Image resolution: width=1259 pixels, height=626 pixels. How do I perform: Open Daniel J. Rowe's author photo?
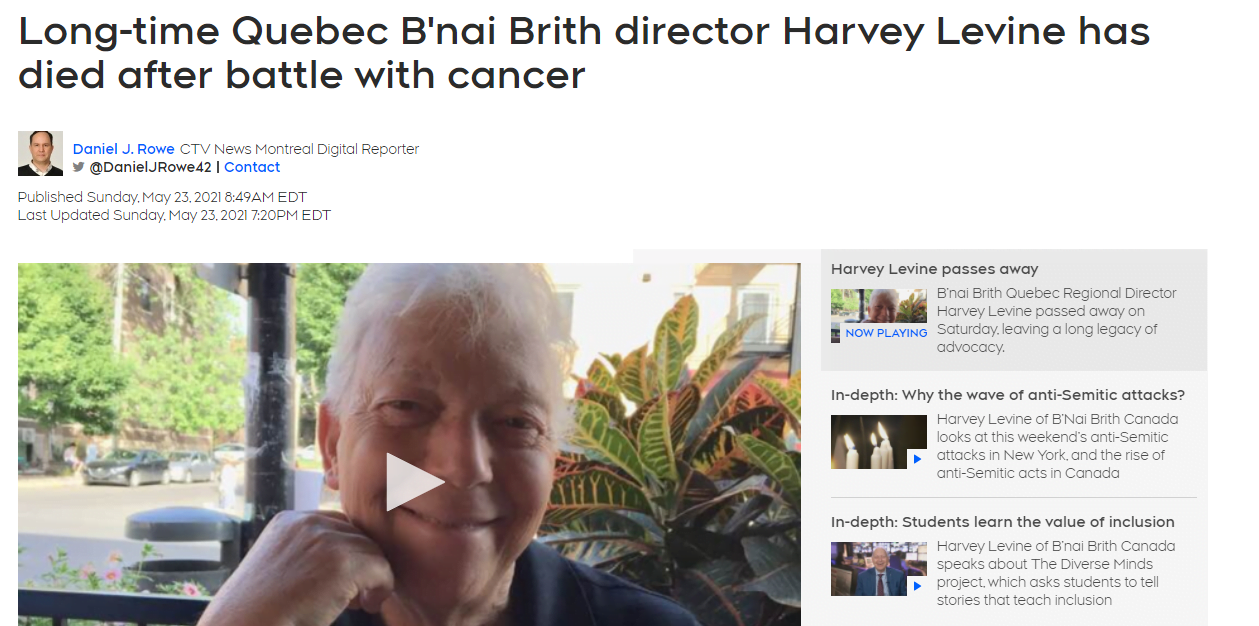point(40,154)
